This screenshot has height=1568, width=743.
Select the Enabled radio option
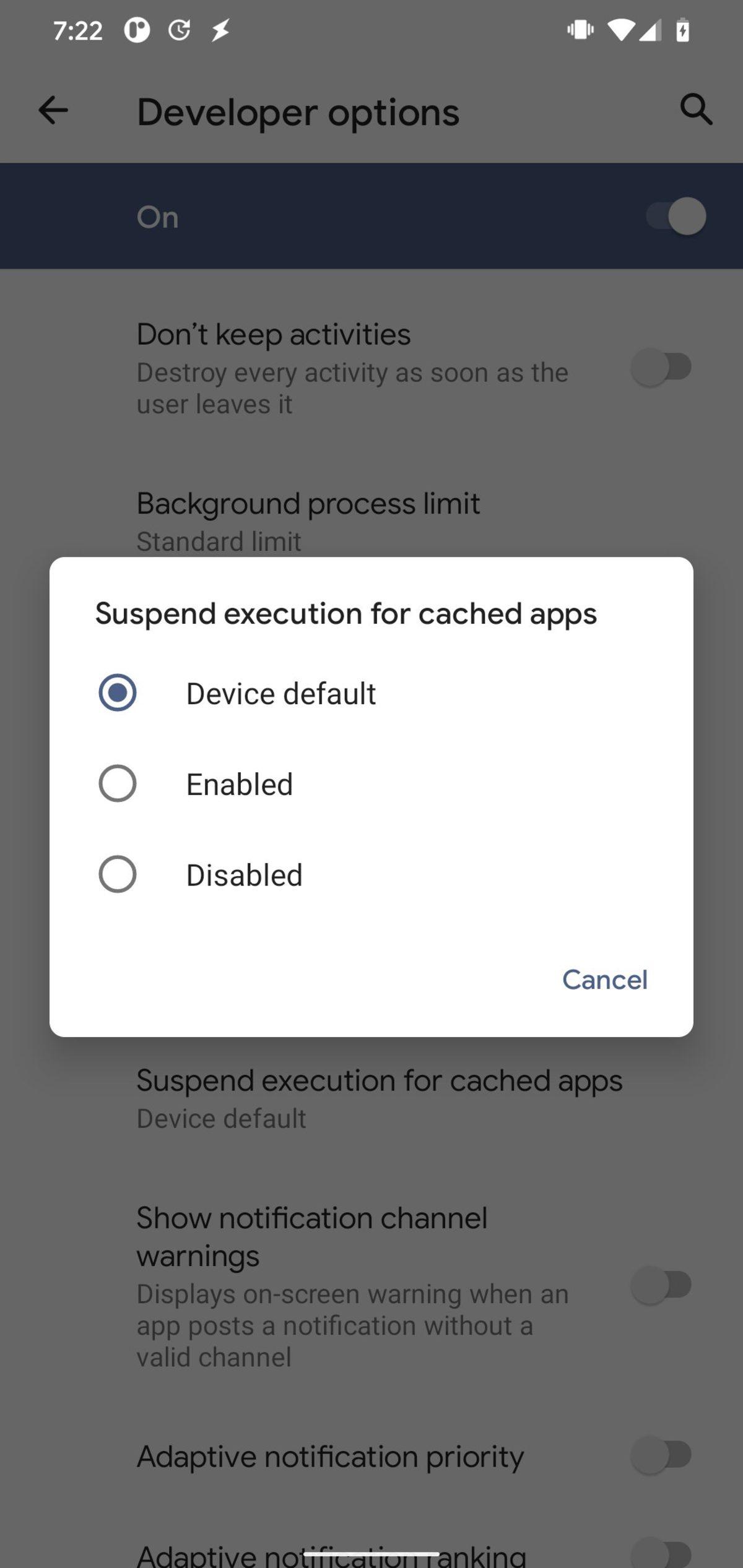click(118, 783)
